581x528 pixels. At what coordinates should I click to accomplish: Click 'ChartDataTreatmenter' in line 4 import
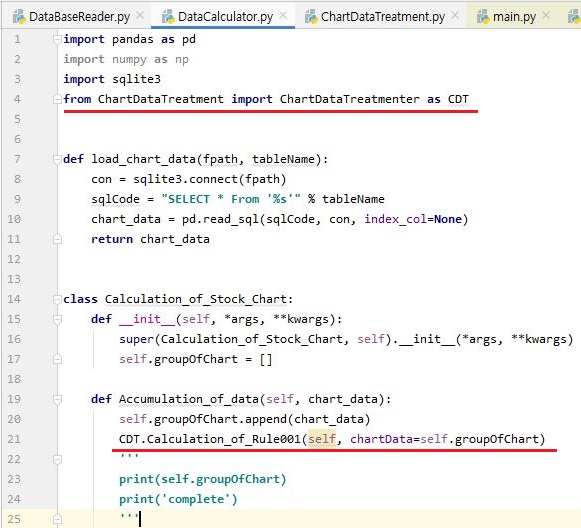(x=349, y=99)
